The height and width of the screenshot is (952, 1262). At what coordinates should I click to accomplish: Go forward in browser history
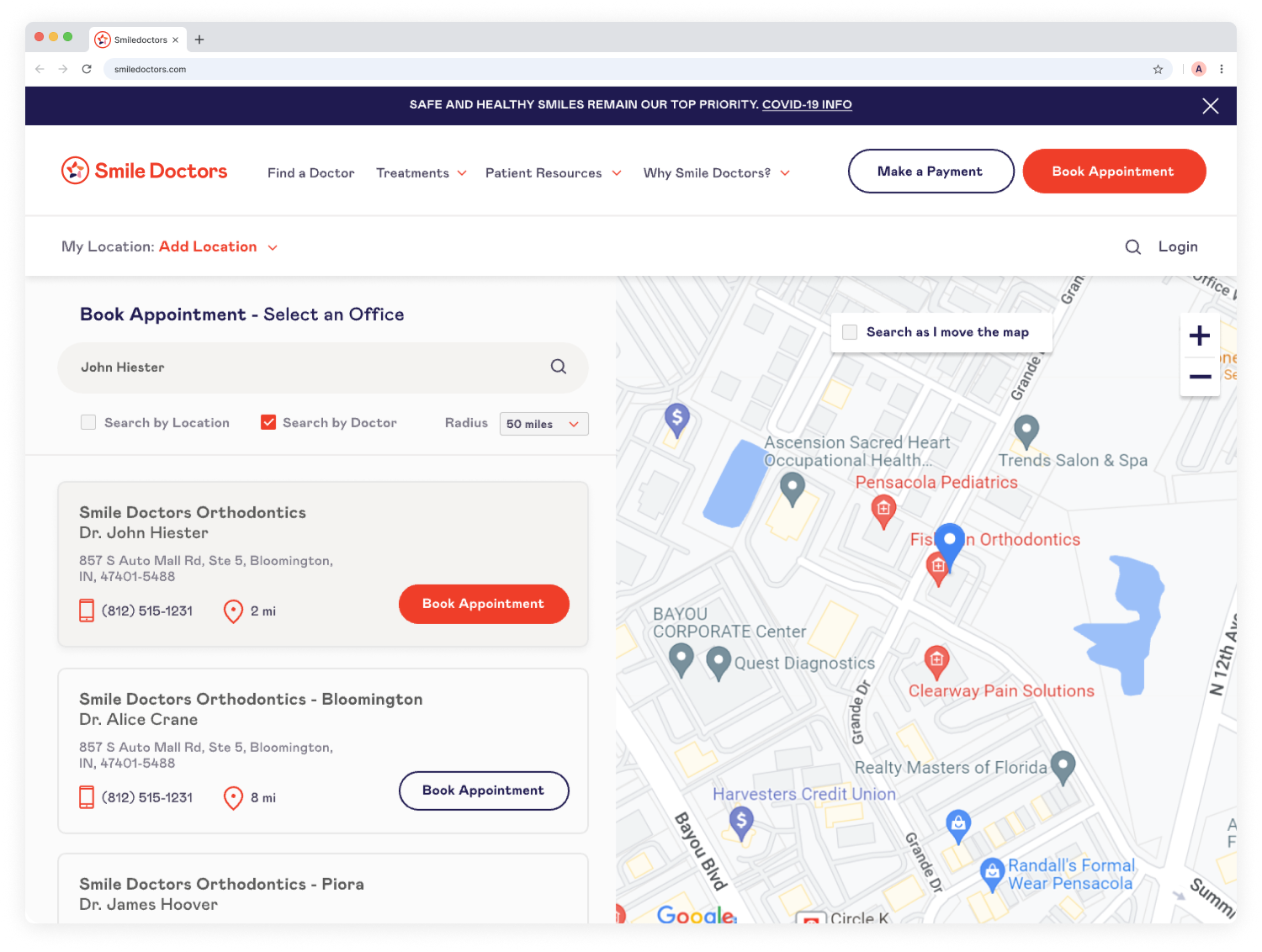point(63,69)
